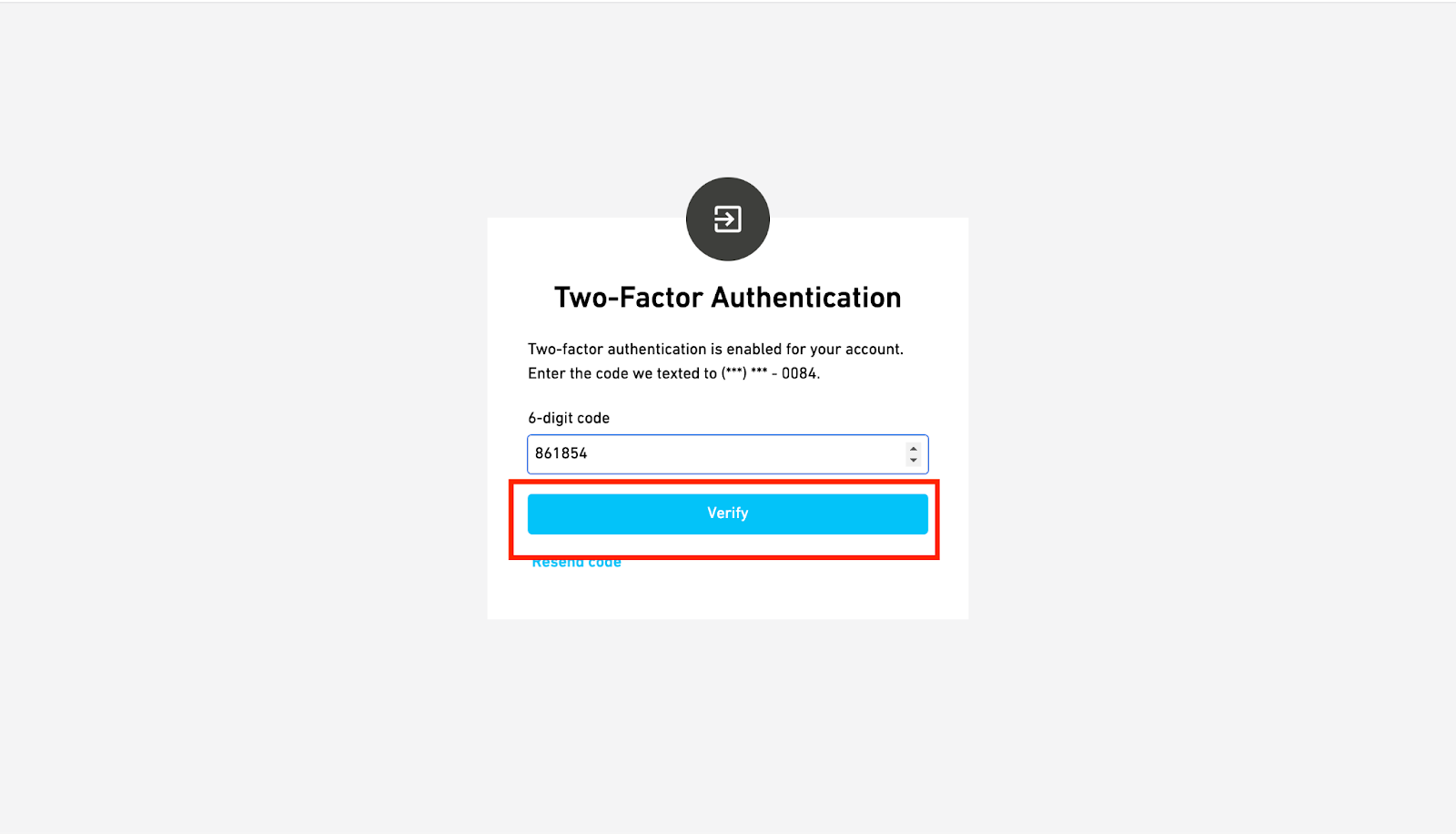
Task: Increase the code with the up stepper arrow
Action: [913, 448]
